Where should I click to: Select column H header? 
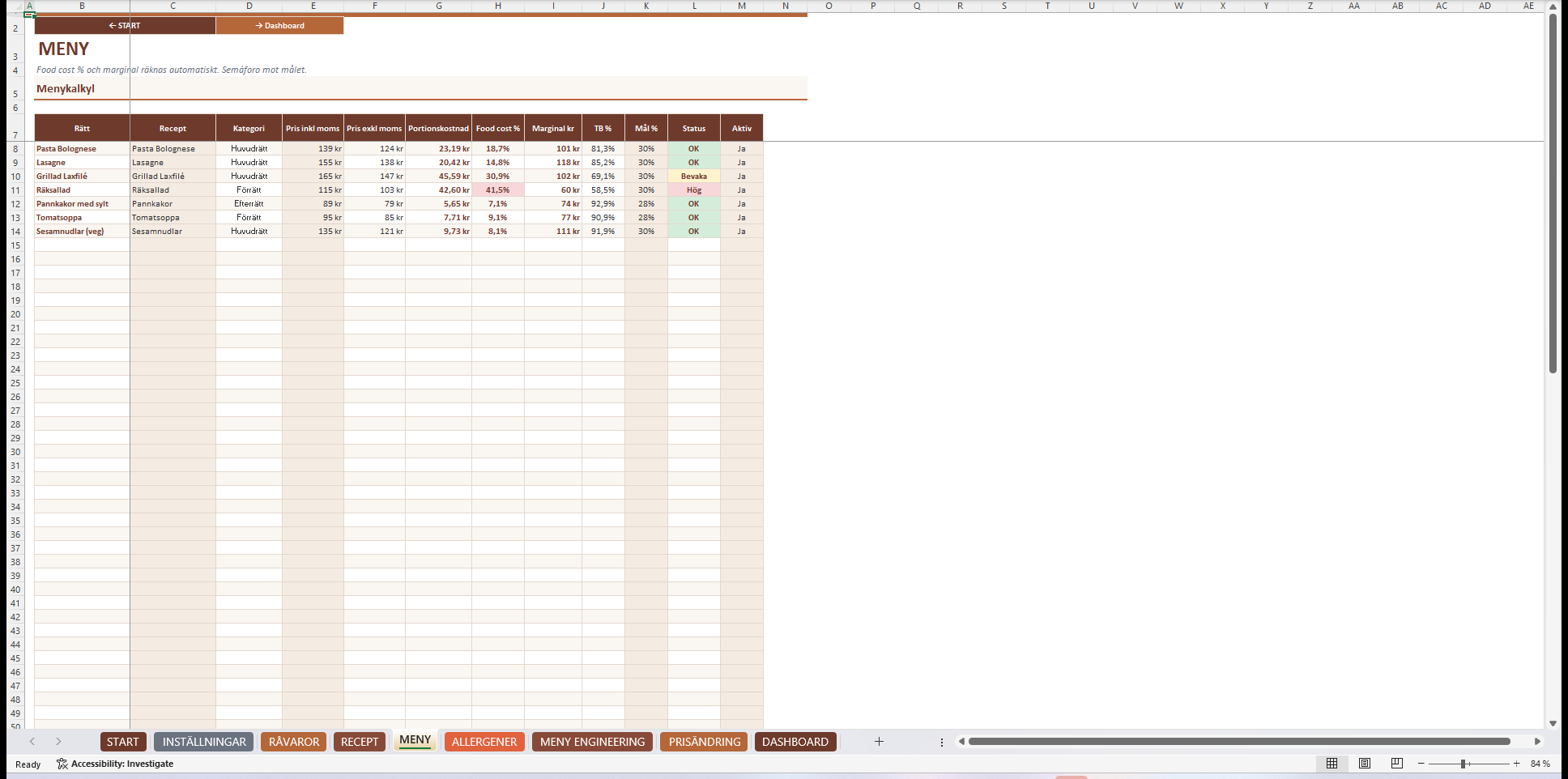[498, 6]
